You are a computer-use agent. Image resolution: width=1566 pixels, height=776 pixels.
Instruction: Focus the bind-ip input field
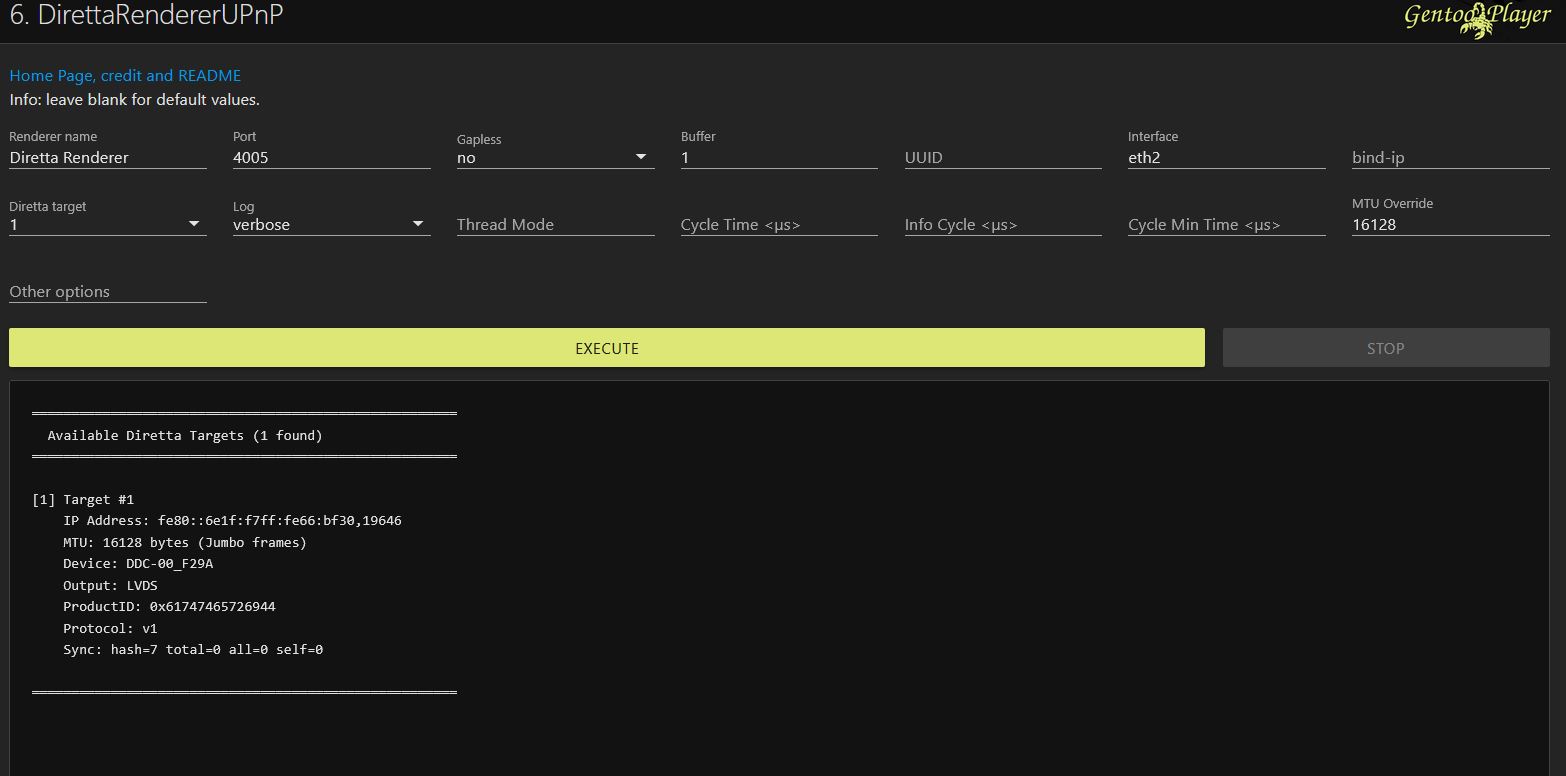[1451, 157]
